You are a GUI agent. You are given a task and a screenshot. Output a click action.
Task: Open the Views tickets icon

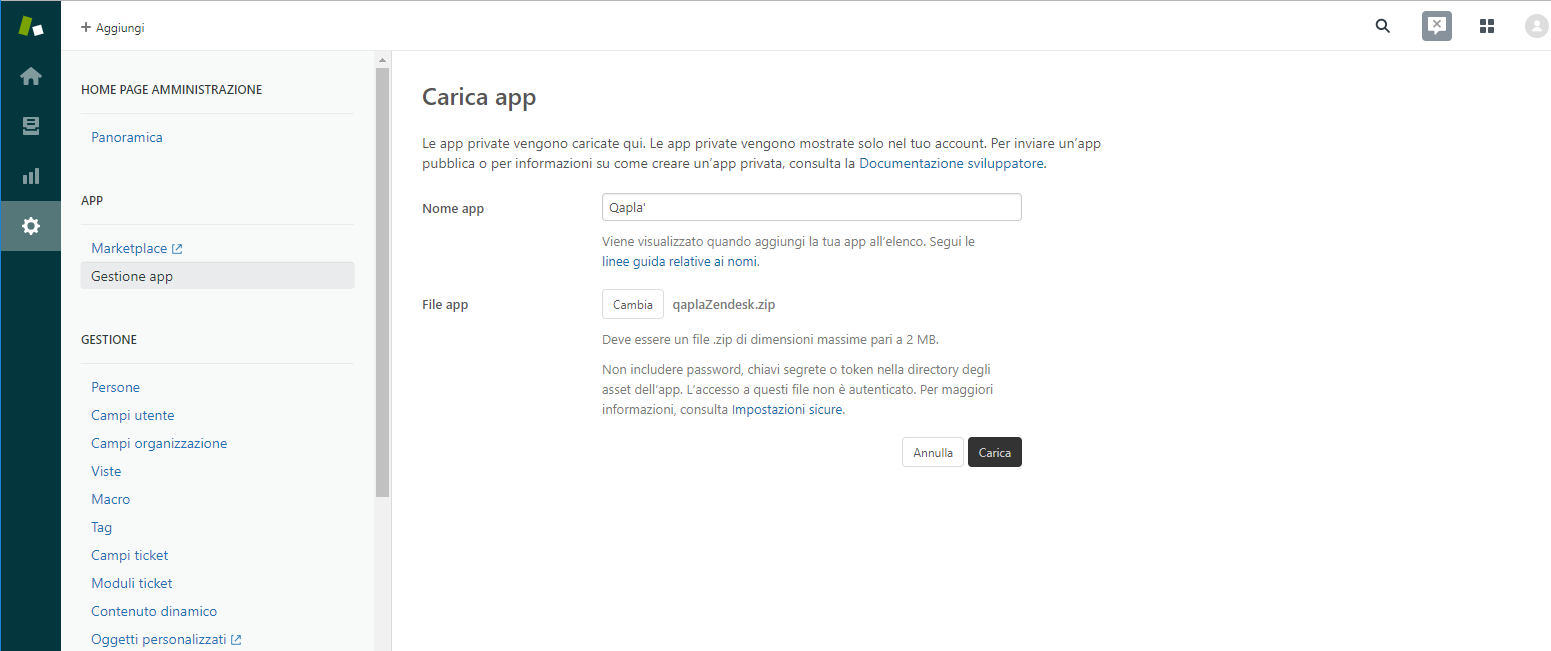[31, 126]
